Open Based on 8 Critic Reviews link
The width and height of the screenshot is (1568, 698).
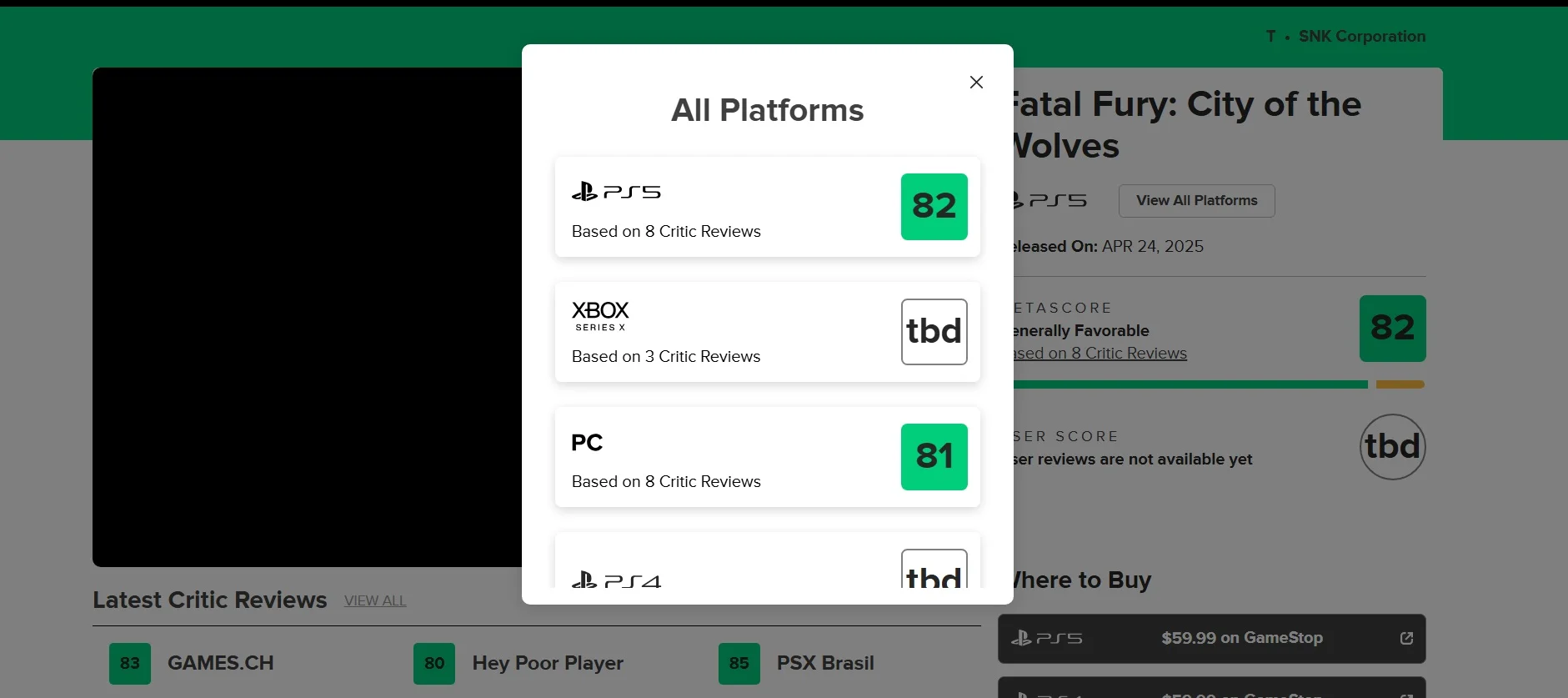pyautogui.click(x=1100, y=354)
